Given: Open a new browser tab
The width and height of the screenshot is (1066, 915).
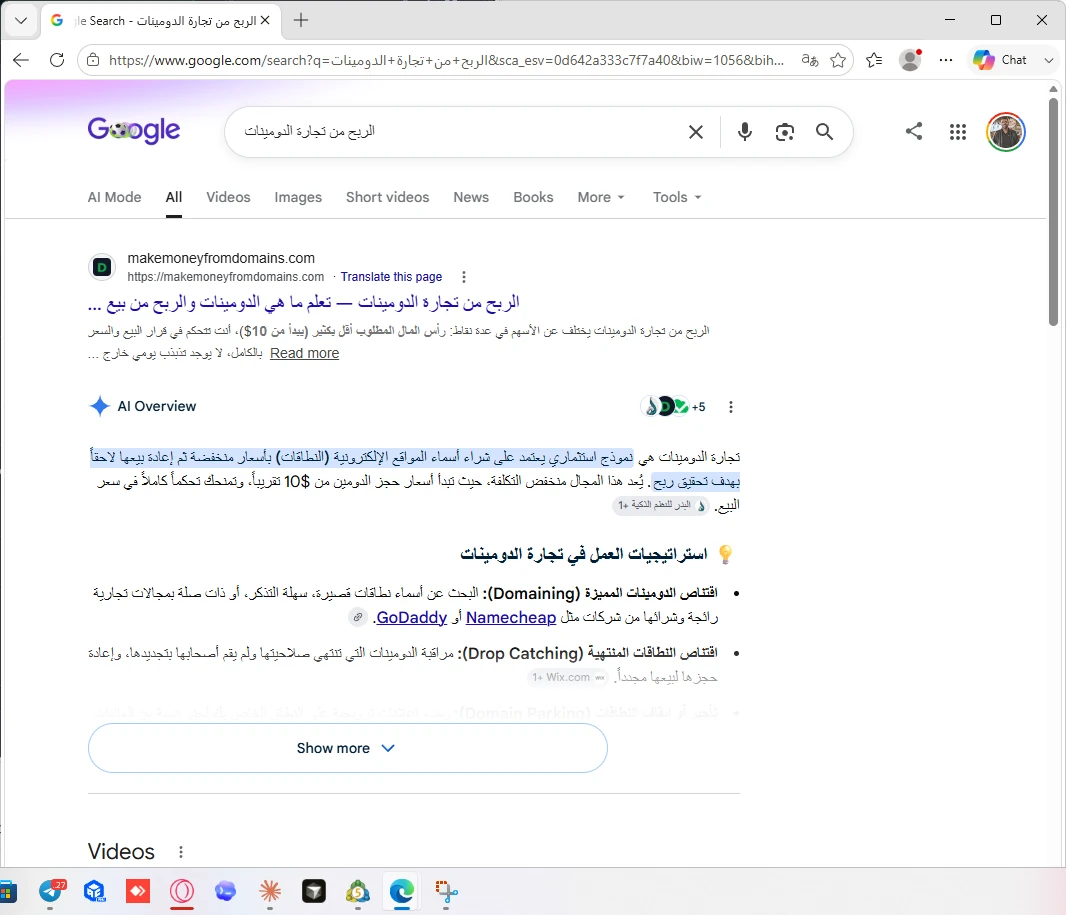Looking at the screenshot, I should coord(300,20).
